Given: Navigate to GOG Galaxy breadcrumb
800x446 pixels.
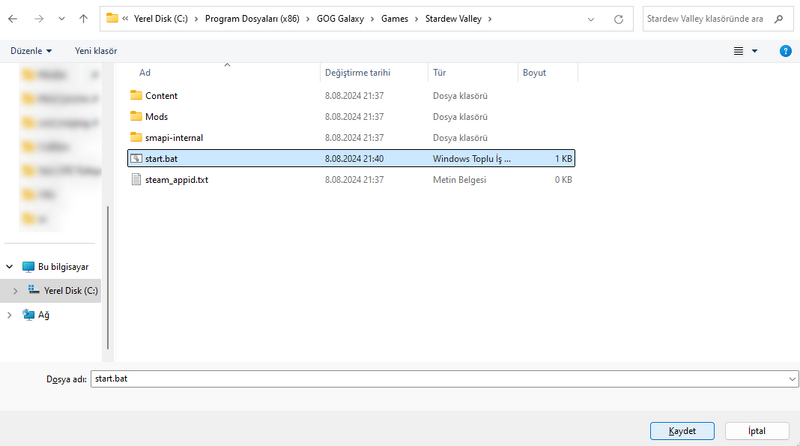Looking at the screenshot, I should tap(340, 19).
